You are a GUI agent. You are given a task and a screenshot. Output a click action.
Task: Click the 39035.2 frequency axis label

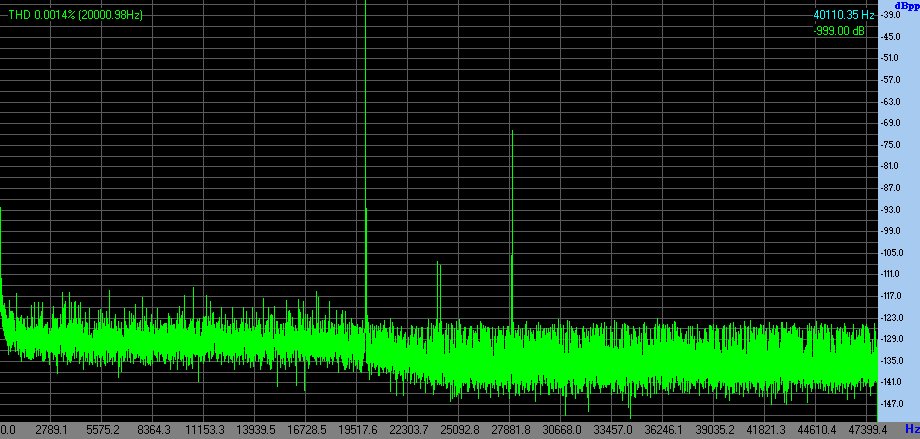tap(715, 430)
